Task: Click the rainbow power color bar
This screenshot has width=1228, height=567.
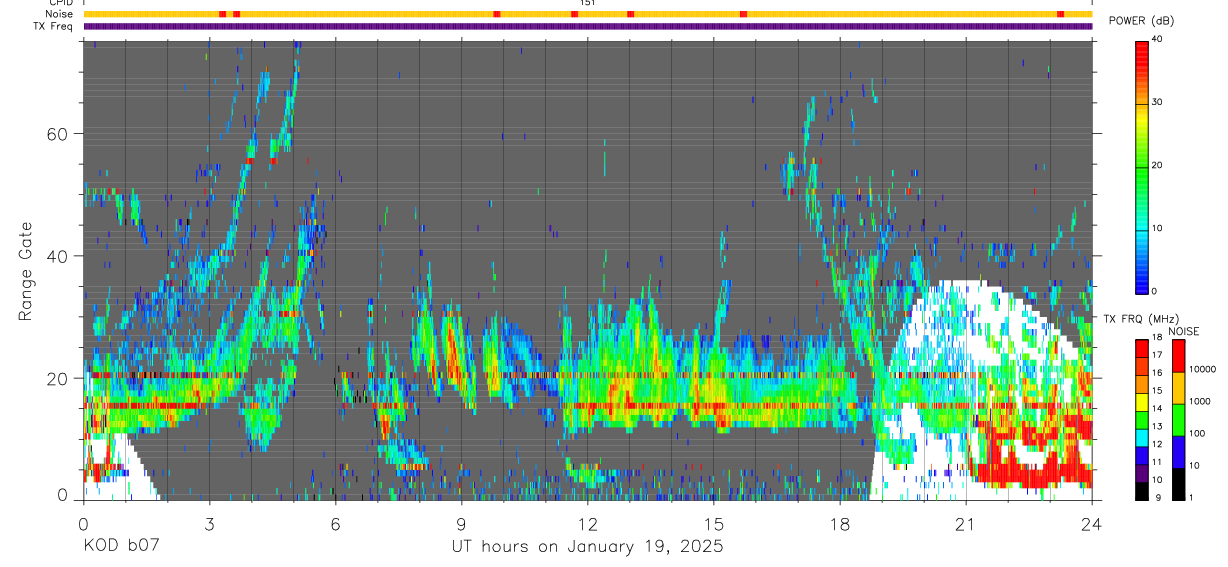Action: [x=1141, y=166]
